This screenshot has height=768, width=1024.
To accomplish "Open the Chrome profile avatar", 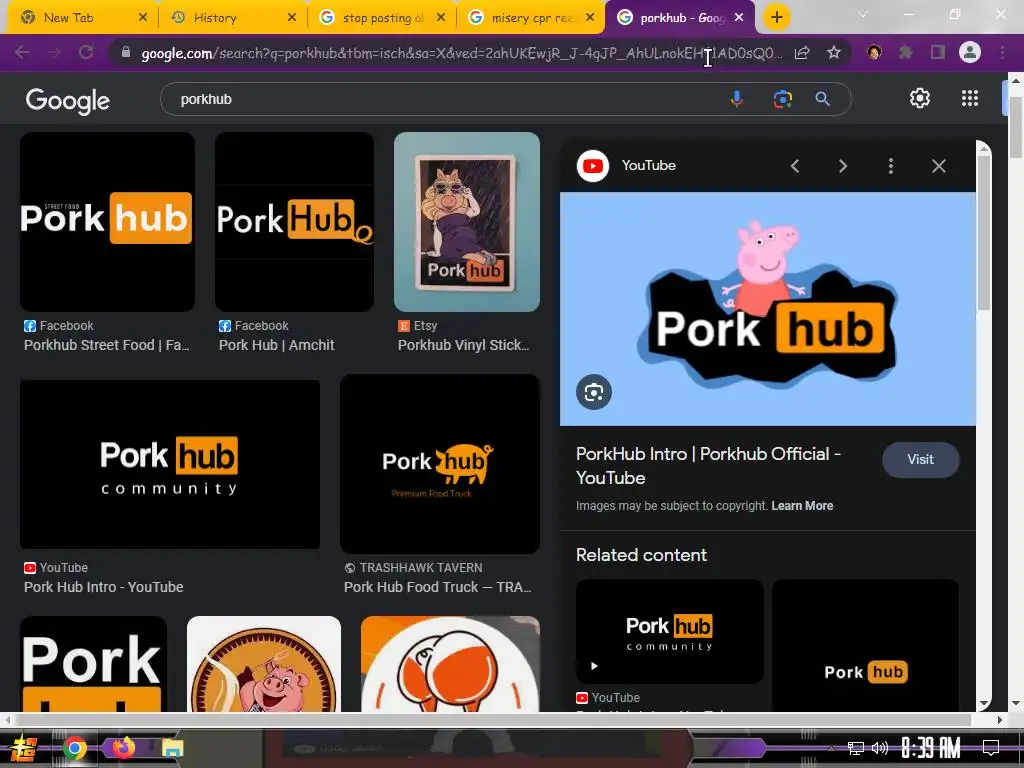I will coord(970,52).
